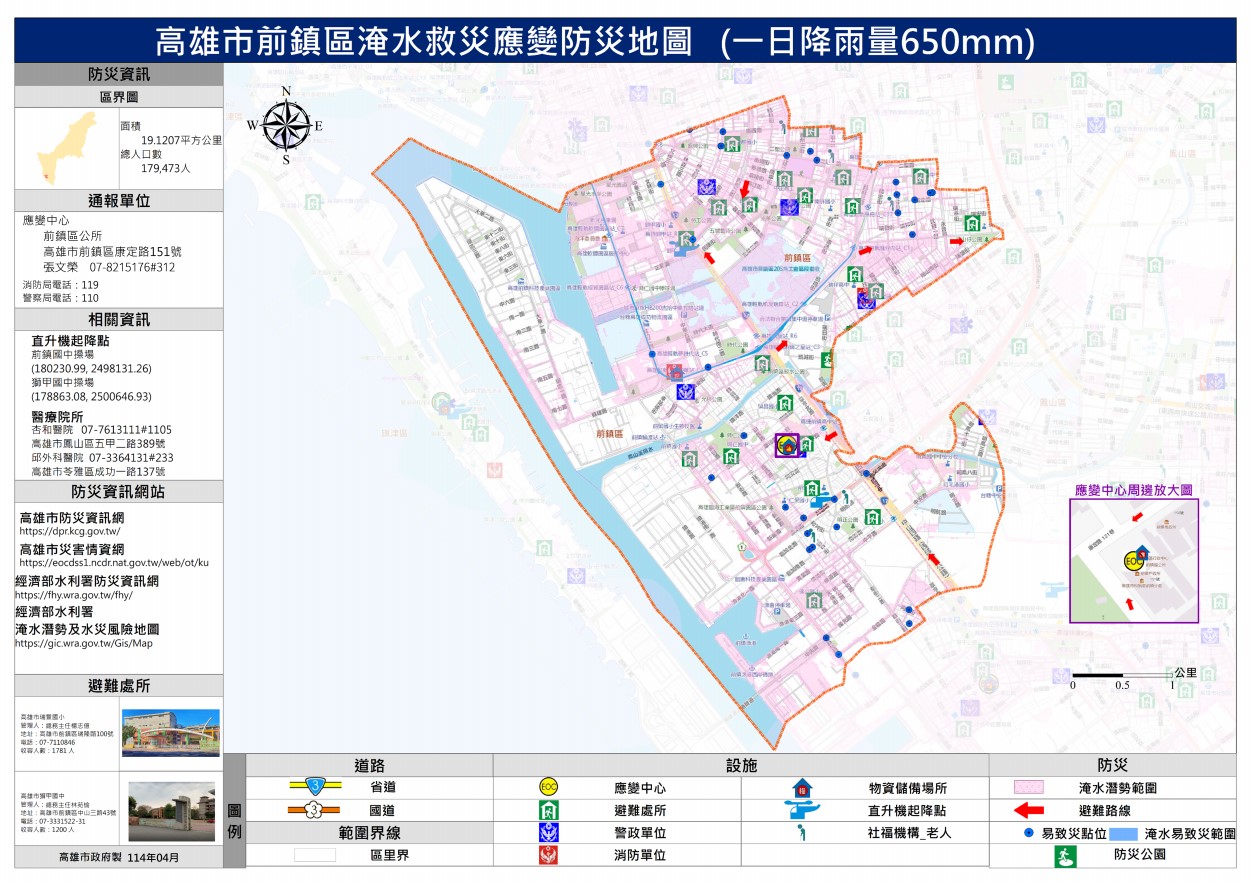Click the compass rose on the map
Viewport: 1251px width, 882px height.
coord(286,126)
